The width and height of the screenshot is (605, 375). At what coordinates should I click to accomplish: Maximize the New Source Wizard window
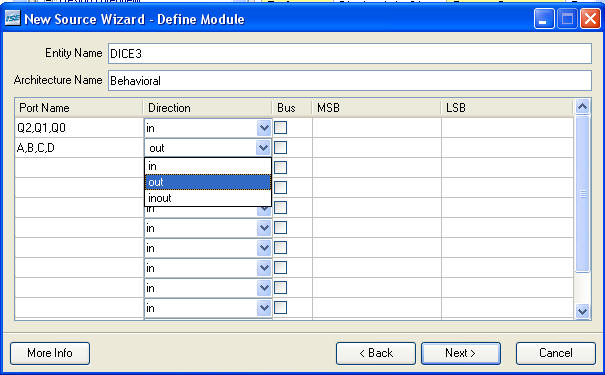pos(567,19)
